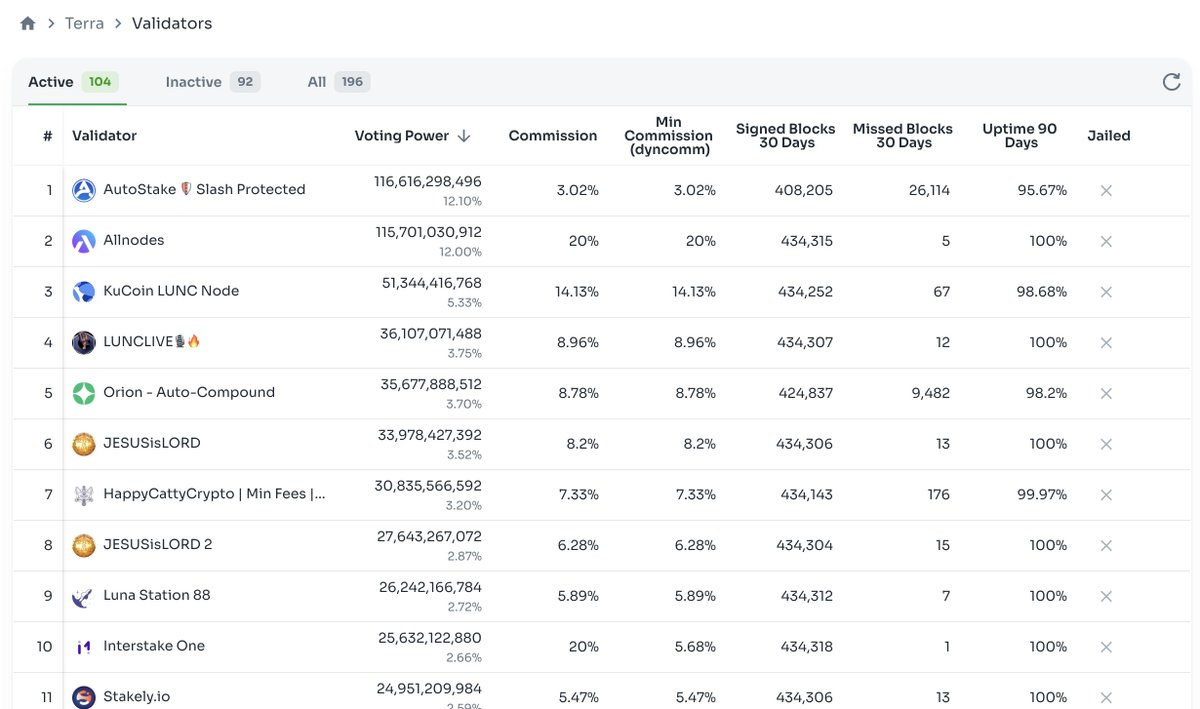This screenshot has height=709, width=1200.
Task: Click the home icon in the breadcrumb
Action: (x=27, y=22)
